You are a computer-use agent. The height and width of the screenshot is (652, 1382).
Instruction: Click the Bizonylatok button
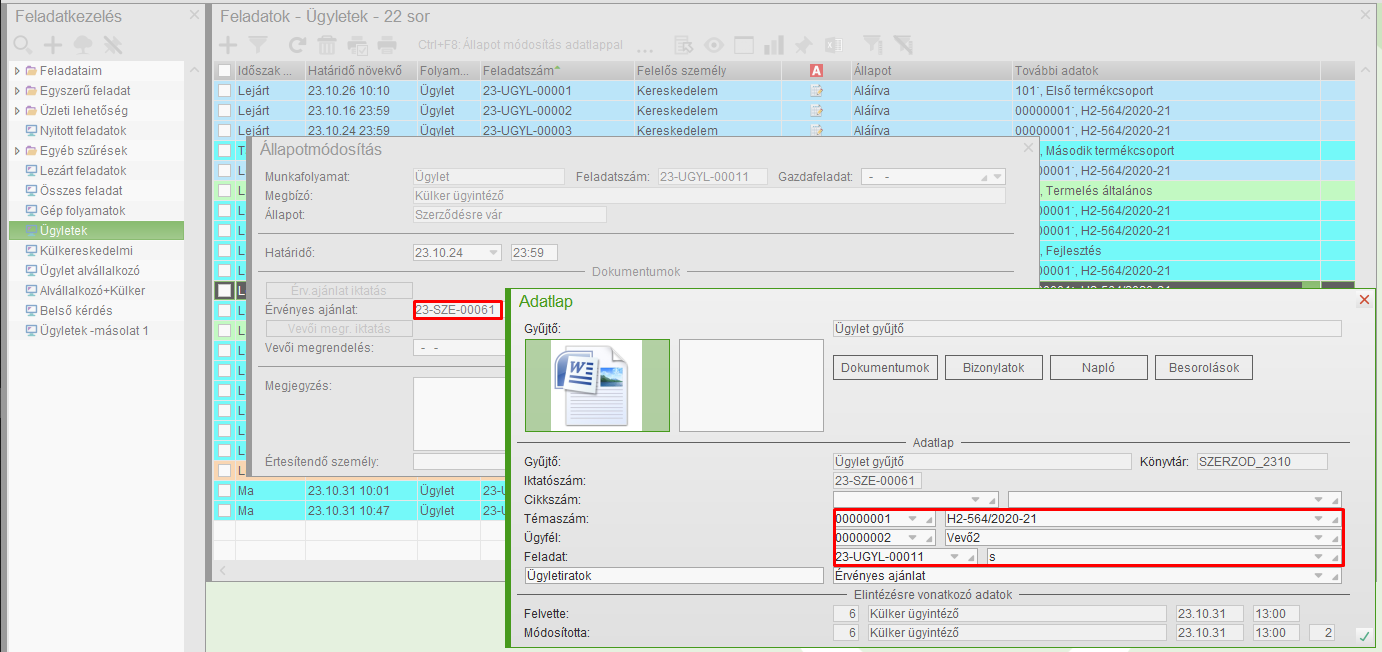(x=993, y=368)
